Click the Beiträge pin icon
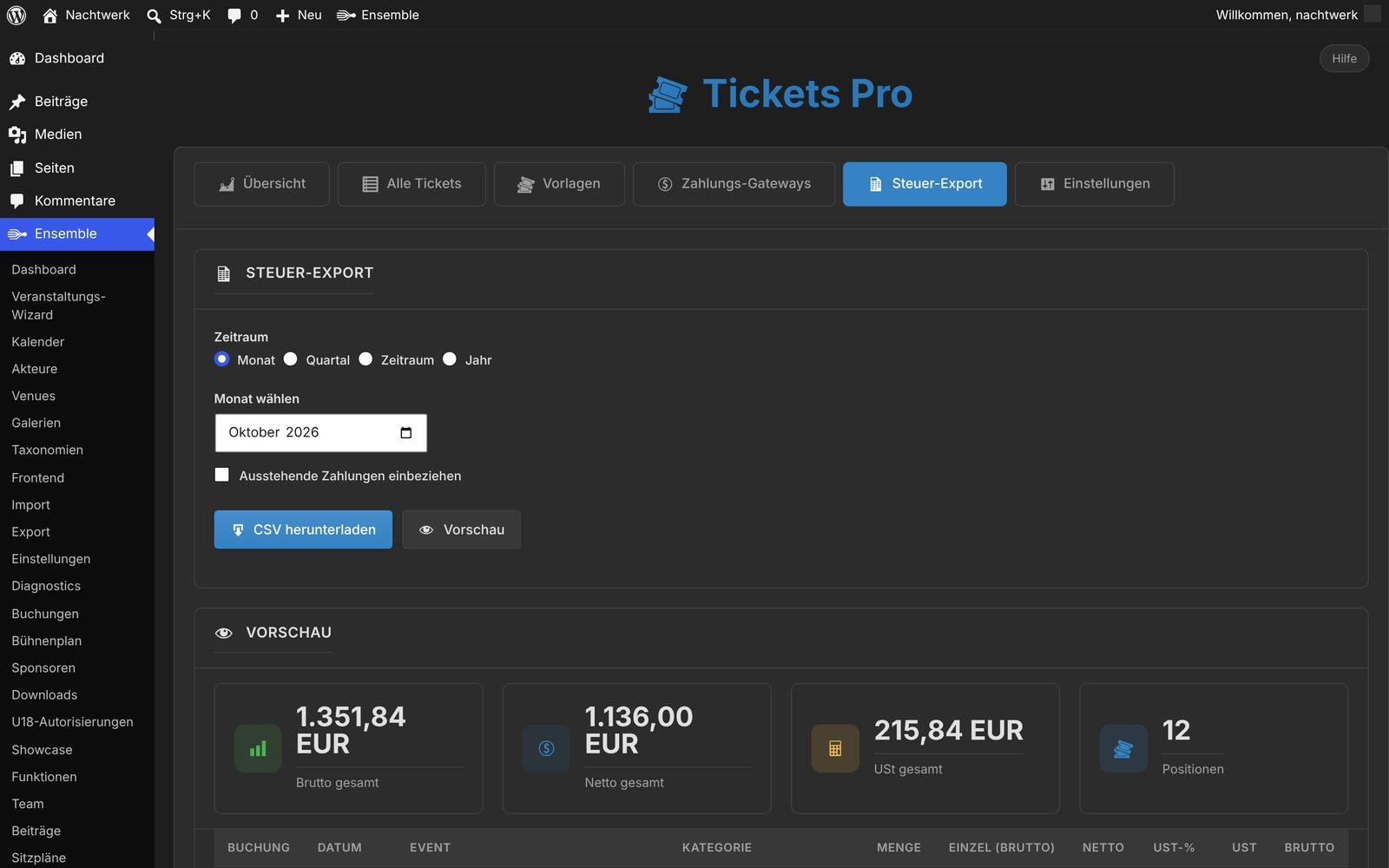 pyautogui.click(x=17, y=102)
